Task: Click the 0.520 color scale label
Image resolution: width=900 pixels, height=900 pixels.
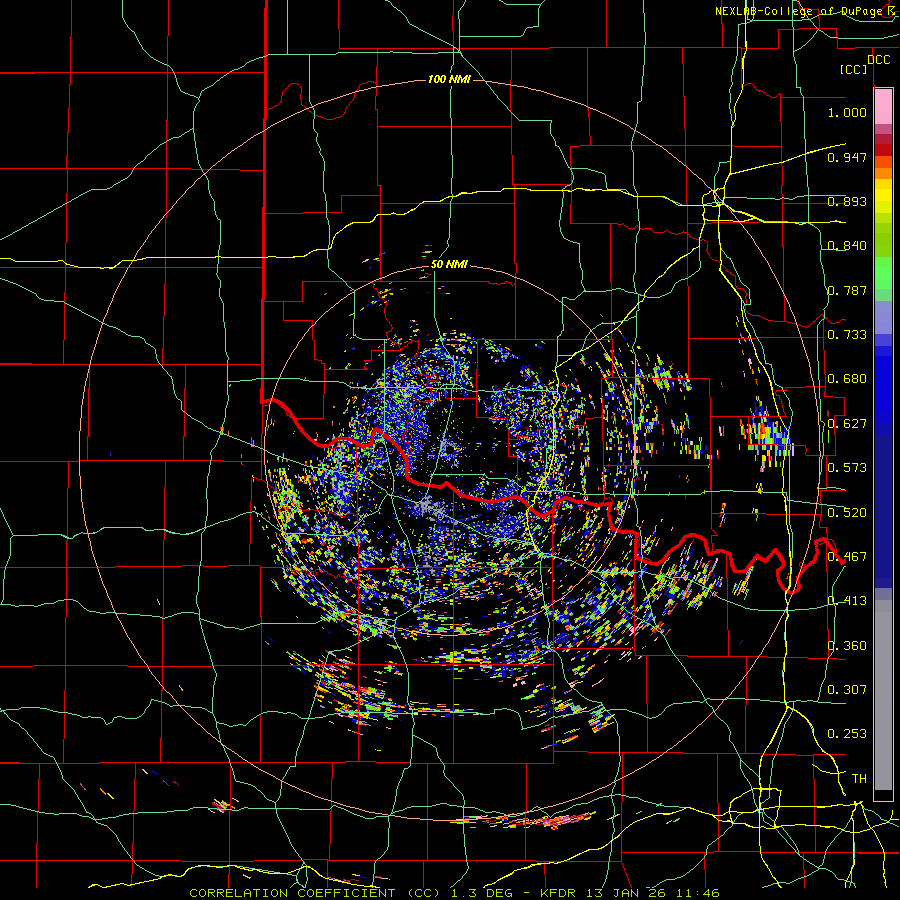Action: (847, 513)
